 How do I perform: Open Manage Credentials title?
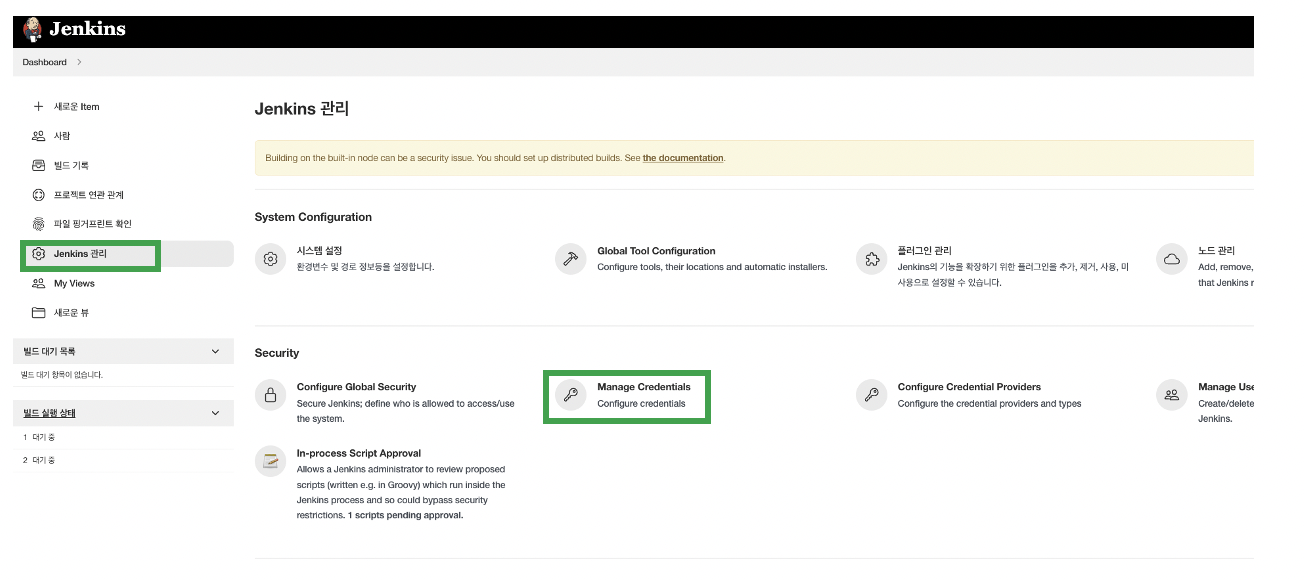pyautogui.click(x=644, y=387)
